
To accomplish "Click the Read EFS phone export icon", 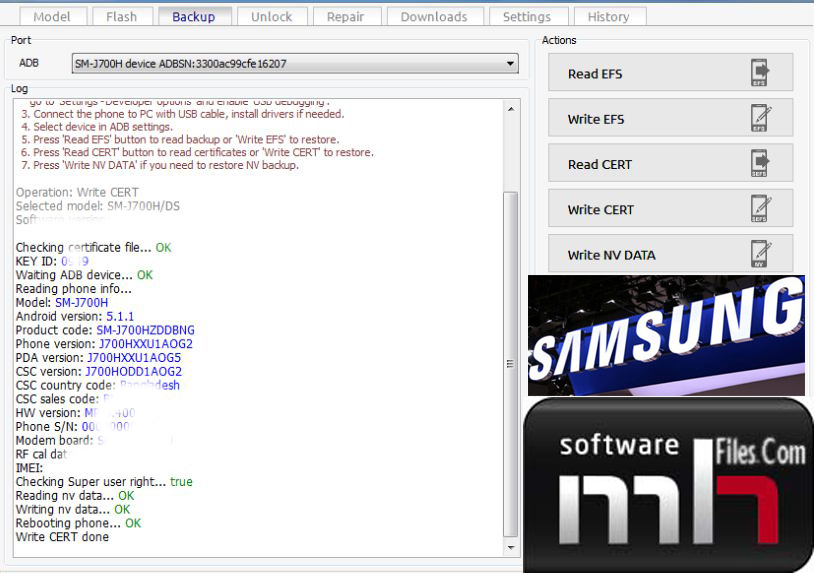I will (x=761, y=72).
